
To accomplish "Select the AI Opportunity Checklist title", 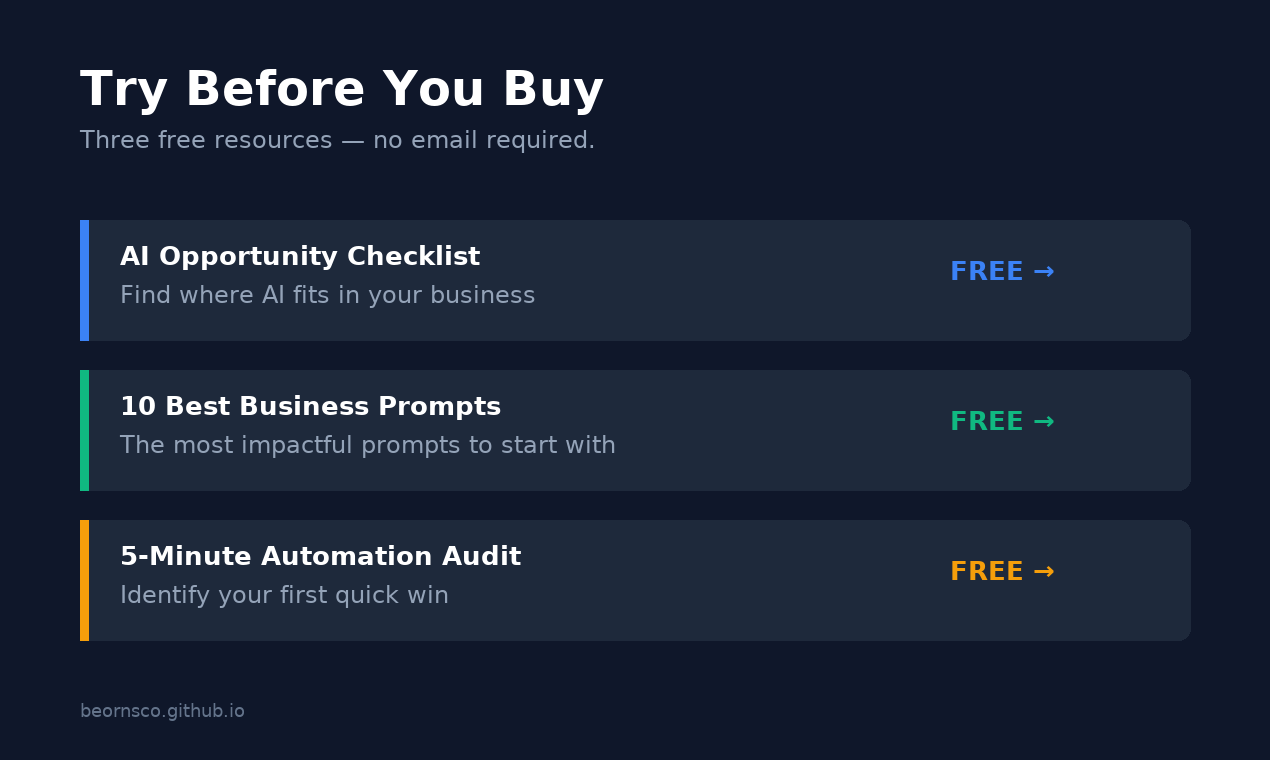I will click(x=300, y=256).
